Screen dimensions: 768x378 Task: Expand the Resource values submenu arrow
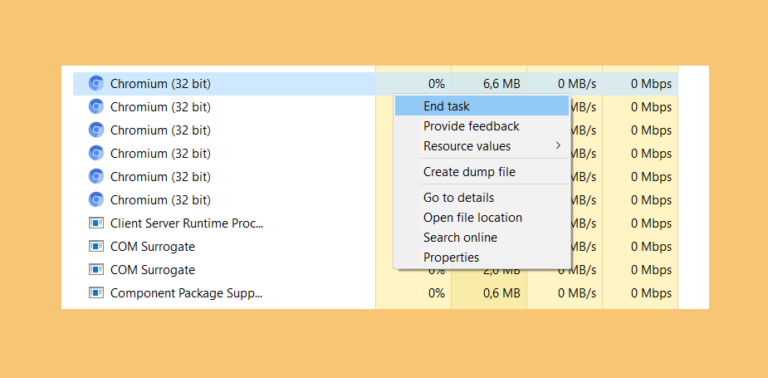(558, 146)
